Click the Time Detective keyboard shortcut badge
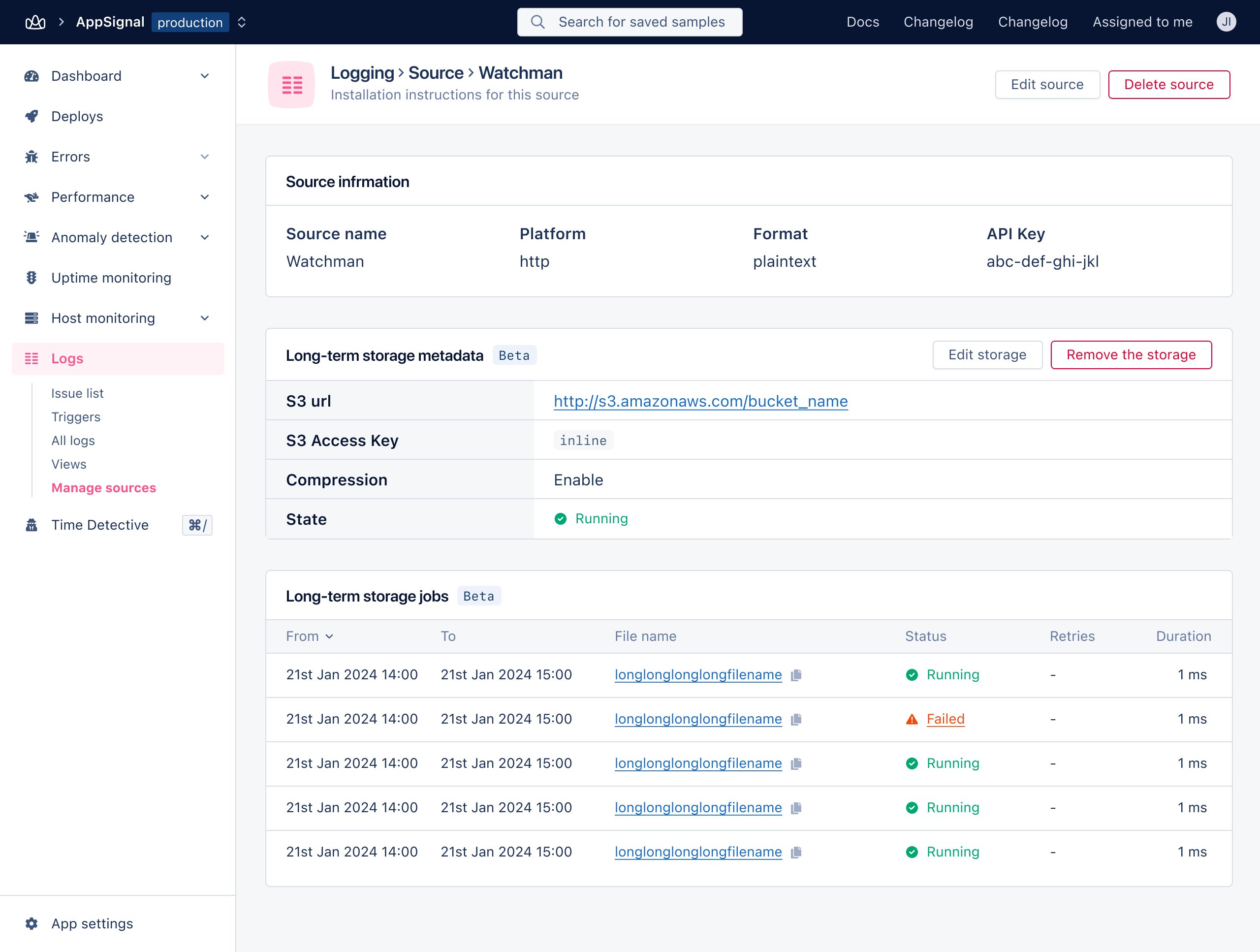Viewport: 1260px width, 952px height. coord(197,525)
